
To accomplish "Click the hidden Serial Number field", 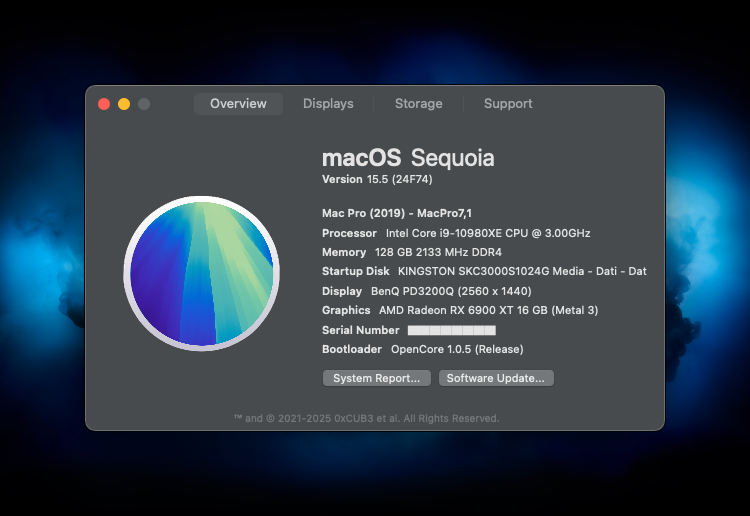I will point(452,330).
